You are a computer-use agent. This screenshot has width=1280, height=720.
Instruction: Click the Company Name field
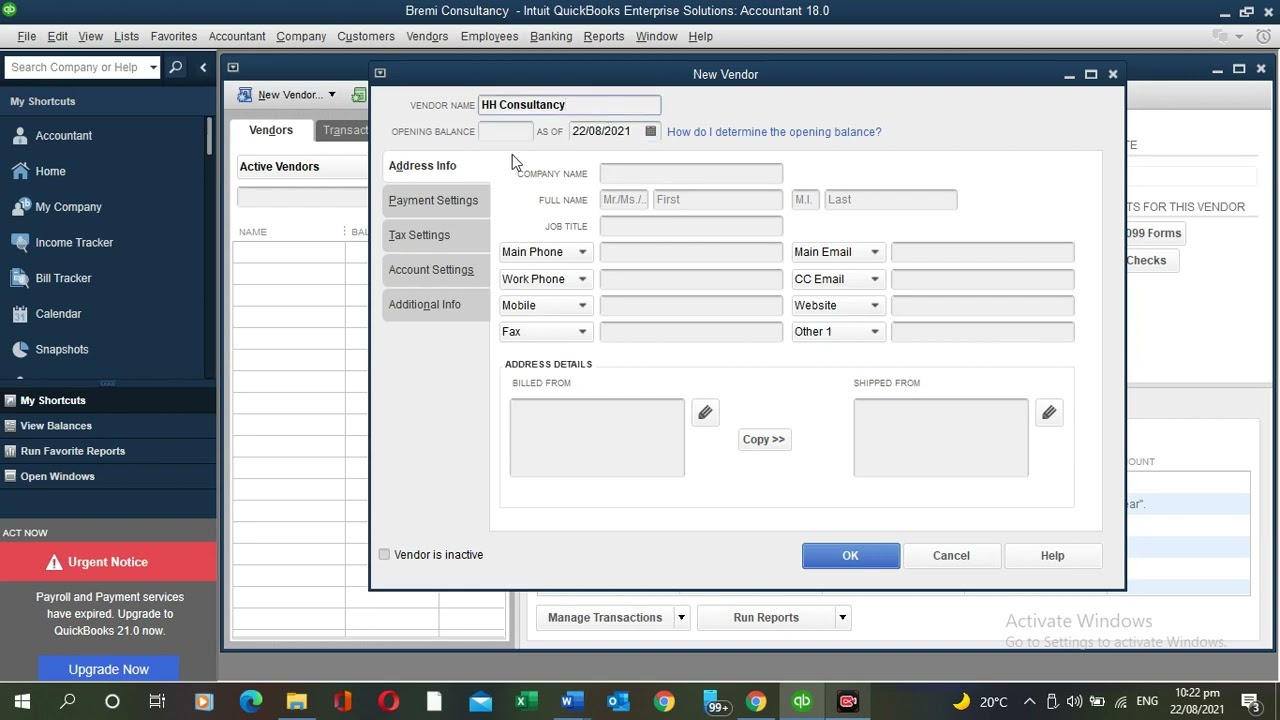pos(691,174)
